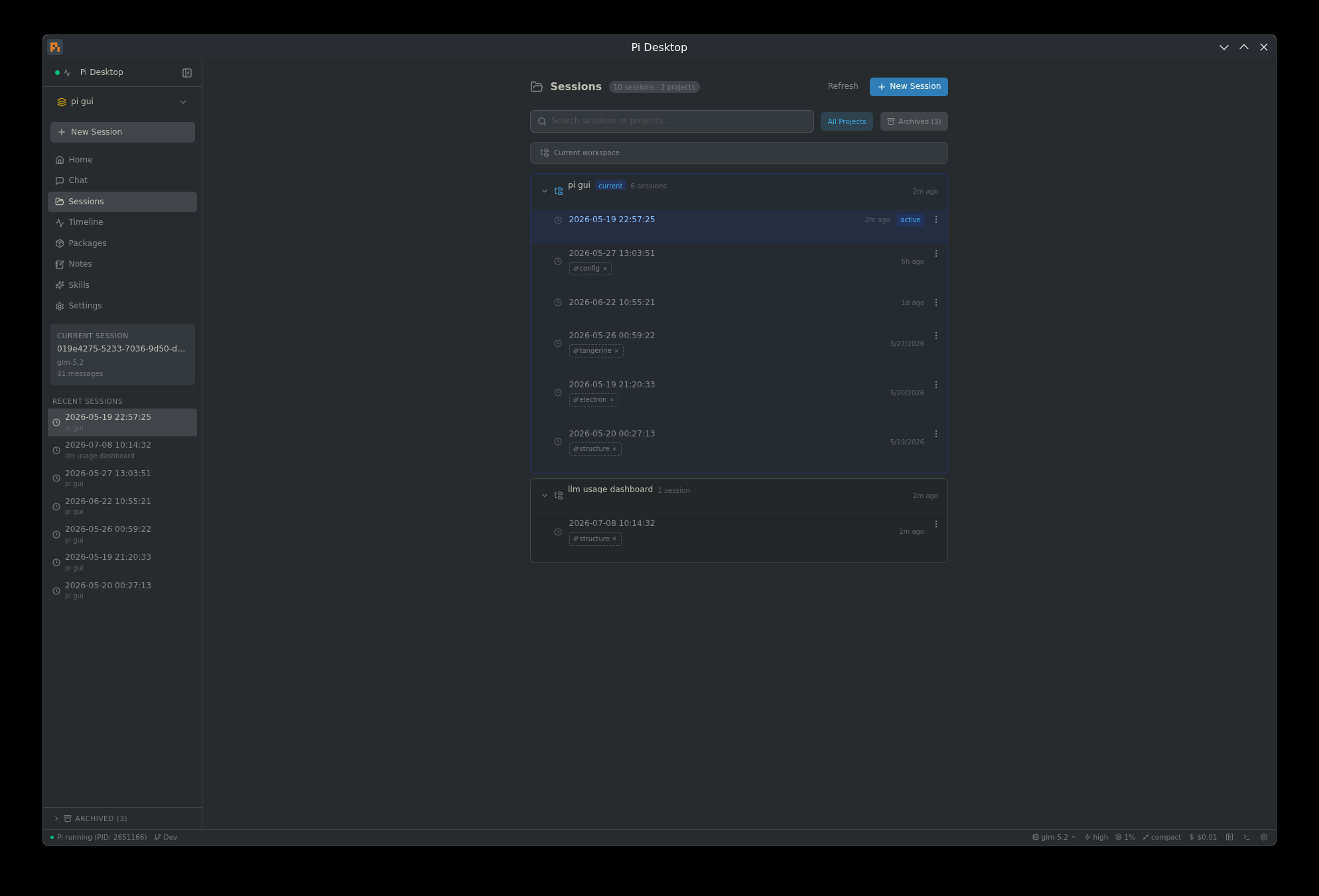Viewport: 1319px width, 896px height.
Task: Click the llm usage dashboard project tree icon
Action: click(x=559, y=495)
